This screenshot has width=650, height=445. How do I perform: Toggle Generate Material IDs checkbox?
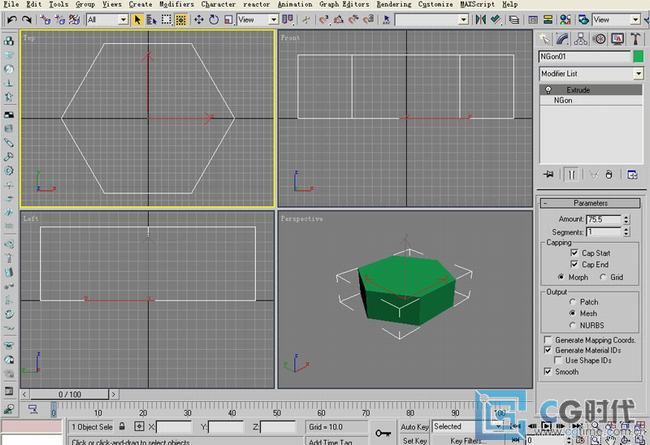[x=548, y=350]
